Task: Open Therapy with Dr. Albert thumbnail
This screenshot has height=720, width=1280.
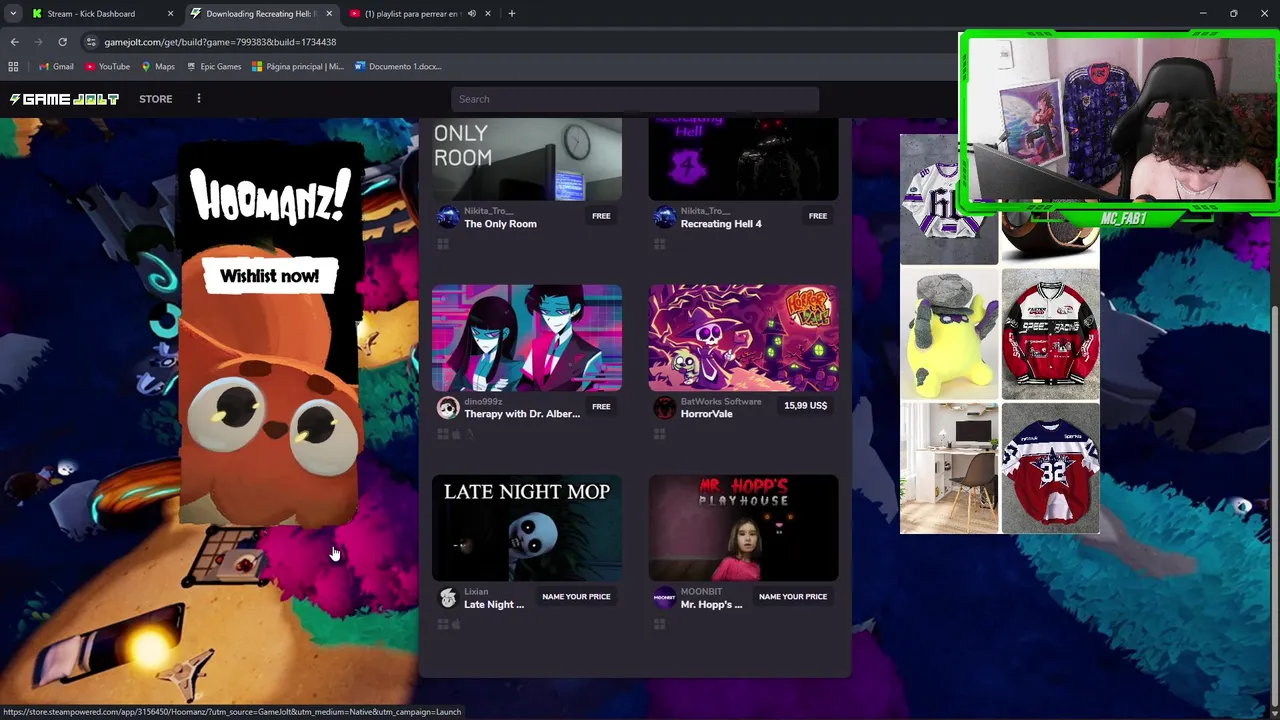Action: 527,338
